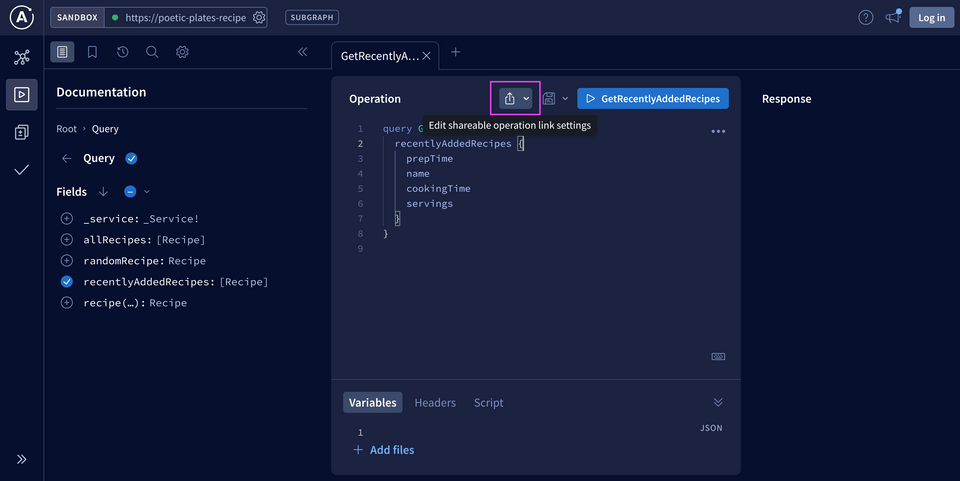Open keyboard shortcuts icon in editor

(x=718, y=357)
